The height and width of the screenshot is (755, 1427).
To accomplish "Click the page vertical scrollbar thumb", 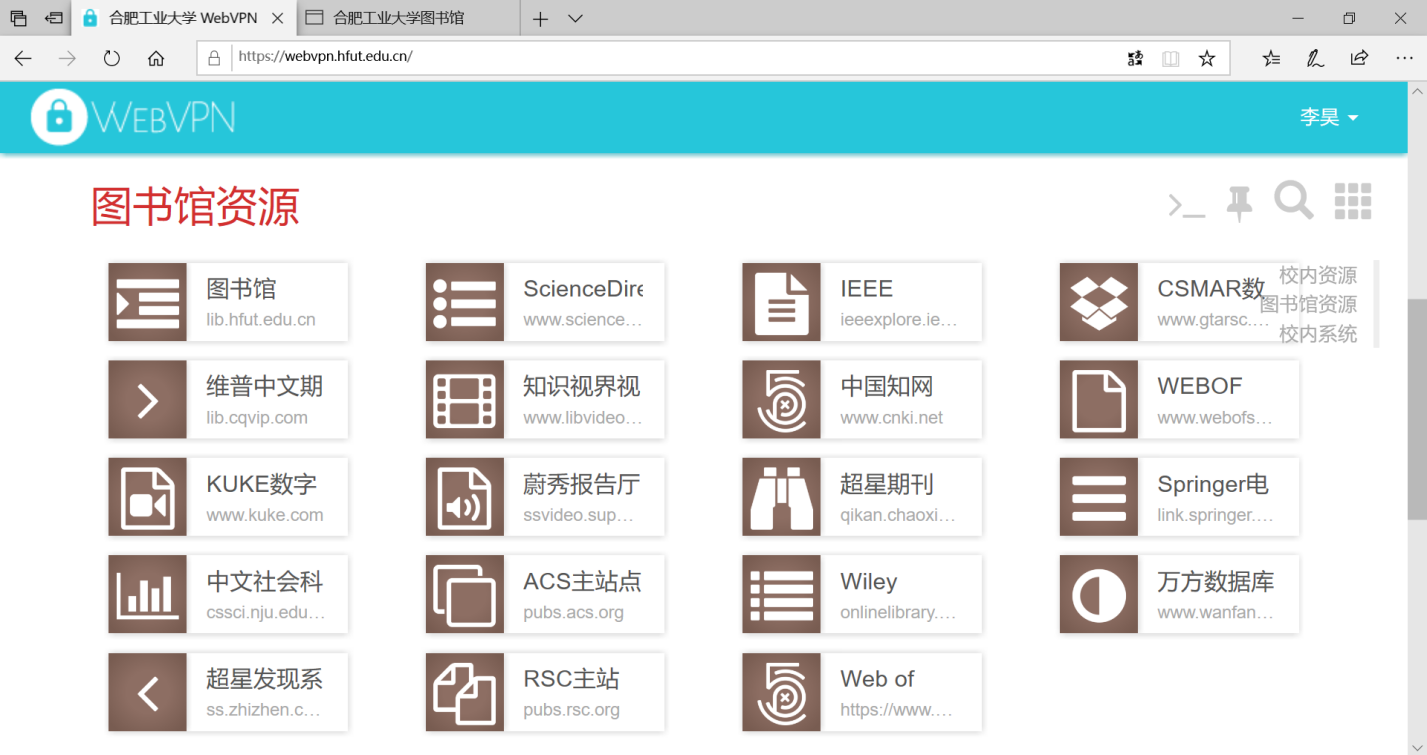I will (x=1417, y=408).
